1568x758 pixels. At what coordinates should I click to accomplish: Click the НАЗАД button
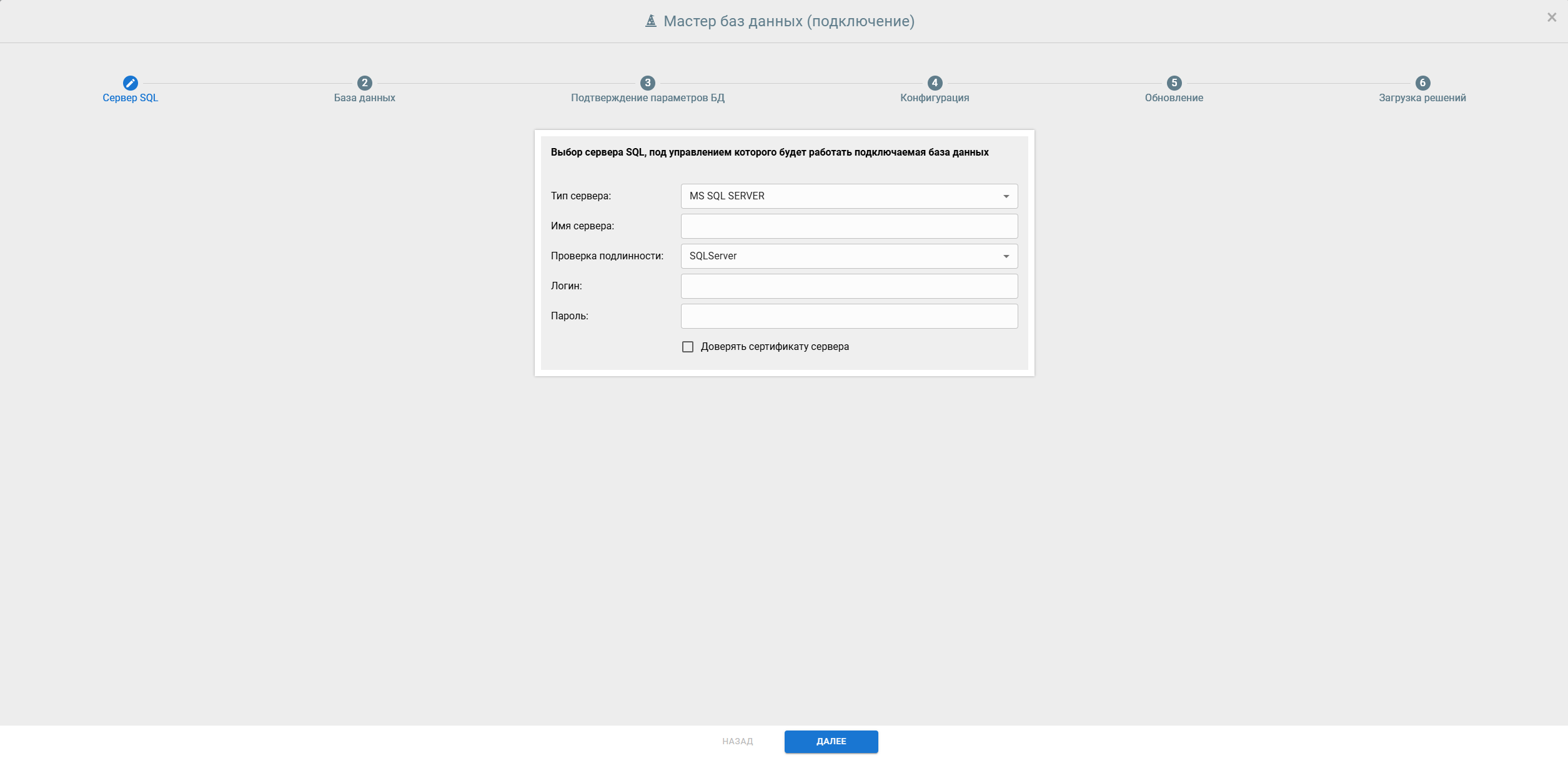click(737, 741)
